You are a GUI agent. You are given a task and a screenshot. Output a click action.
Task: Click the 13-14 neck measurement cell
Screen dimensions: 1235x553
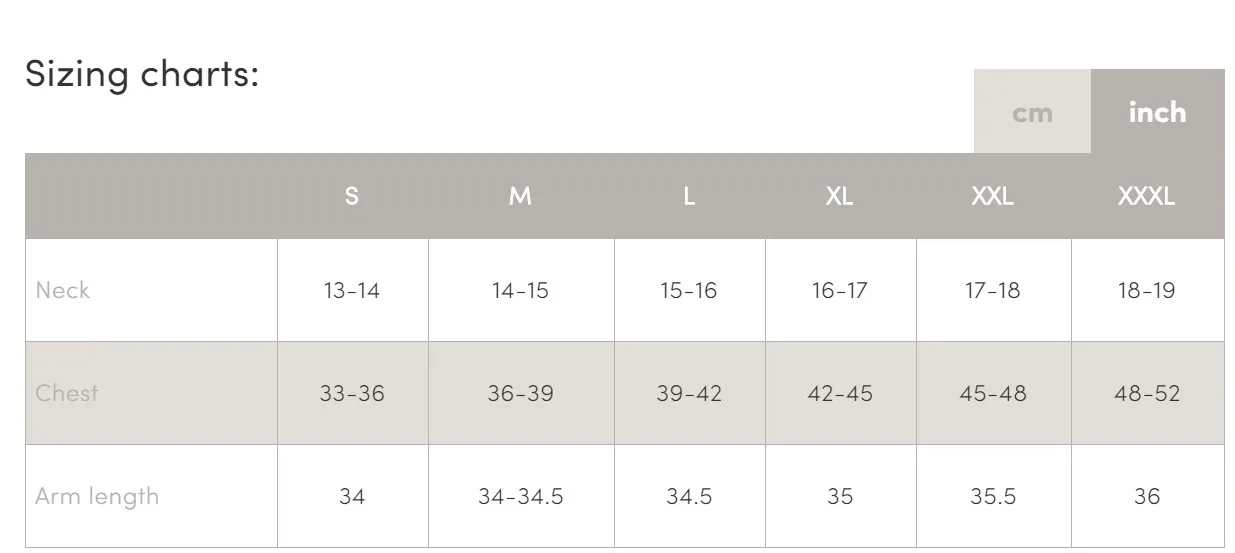coord(352,290)
